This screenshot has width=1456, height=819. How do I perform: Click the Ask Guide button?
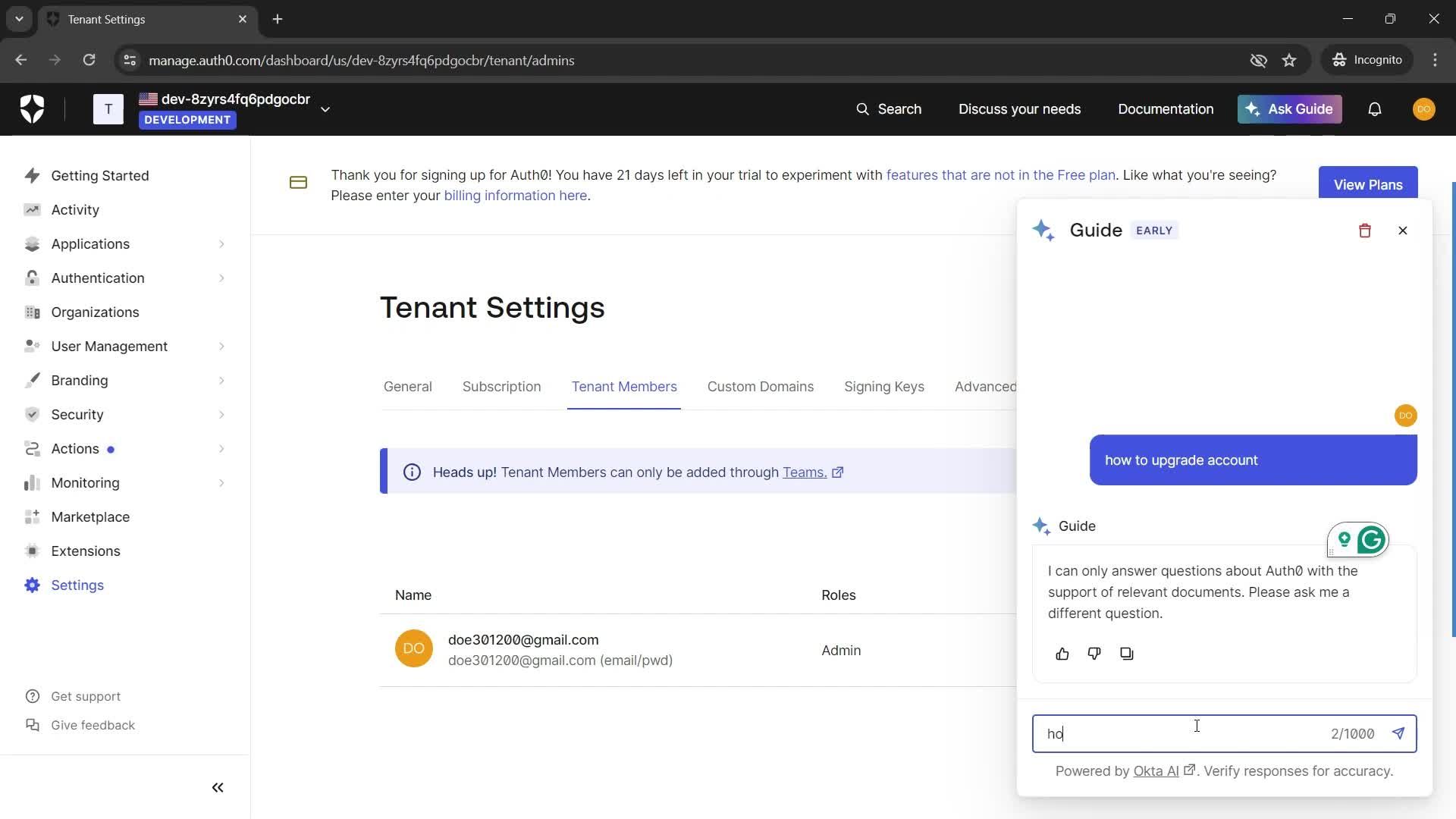click(1289, 109)
